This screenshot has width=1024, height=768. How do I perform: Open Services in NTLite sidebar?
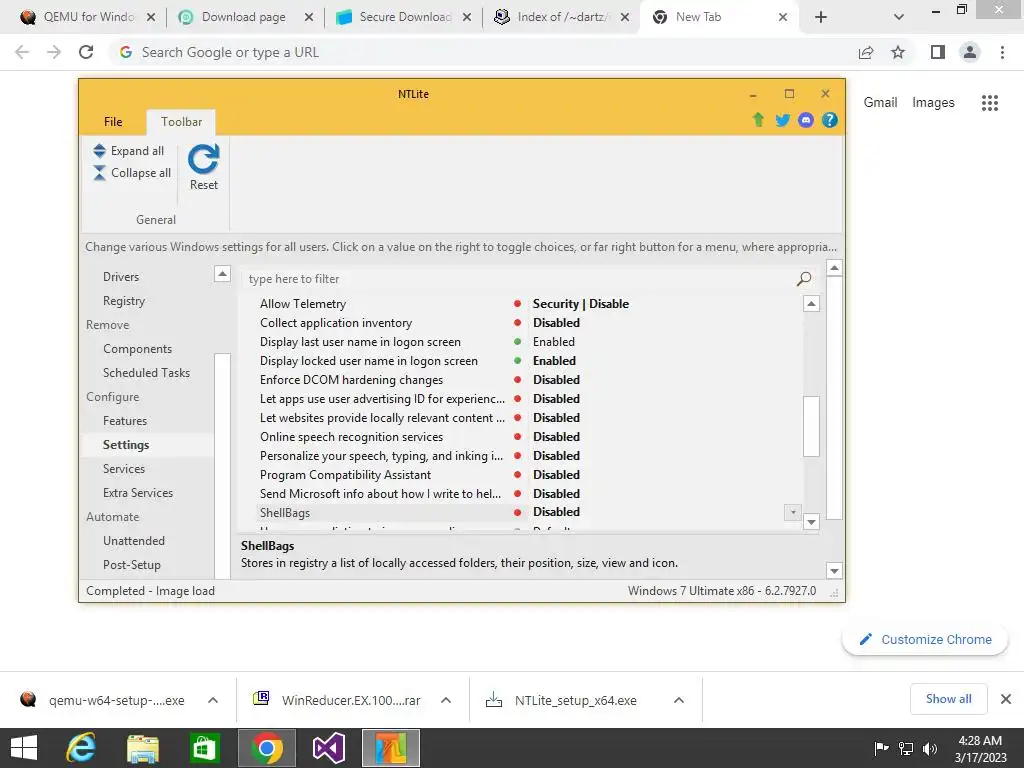(x=123, y=469)
